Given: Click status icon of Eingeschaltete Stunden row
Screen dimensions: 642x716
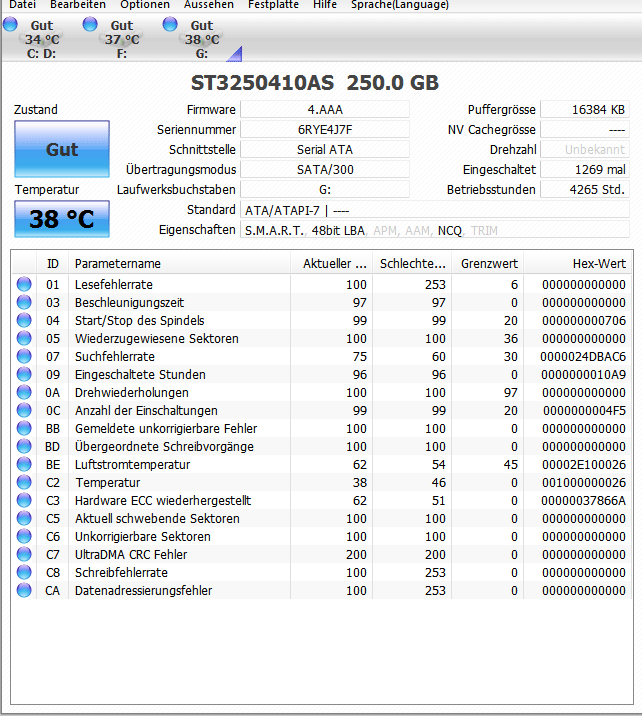Looking at the screenshot, I should (24, 374).
